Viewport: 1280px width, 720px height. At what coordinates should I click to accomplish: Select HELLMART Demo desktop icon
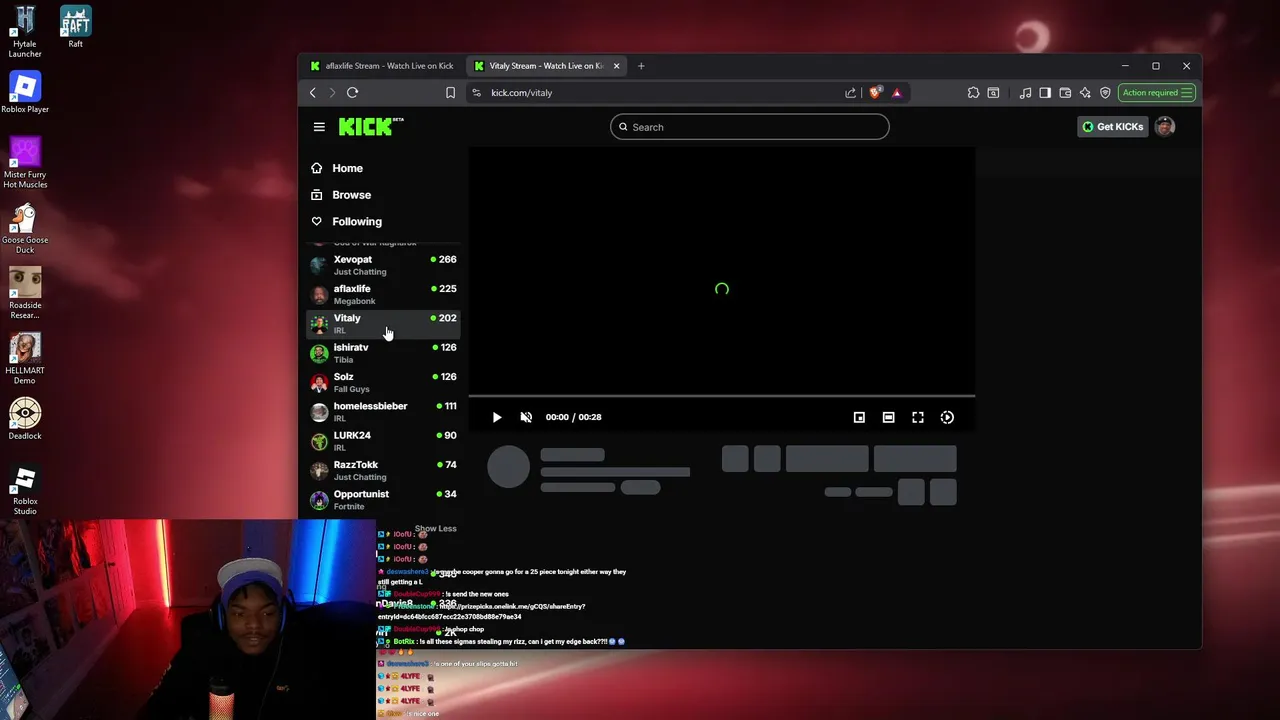coord(25,358)
